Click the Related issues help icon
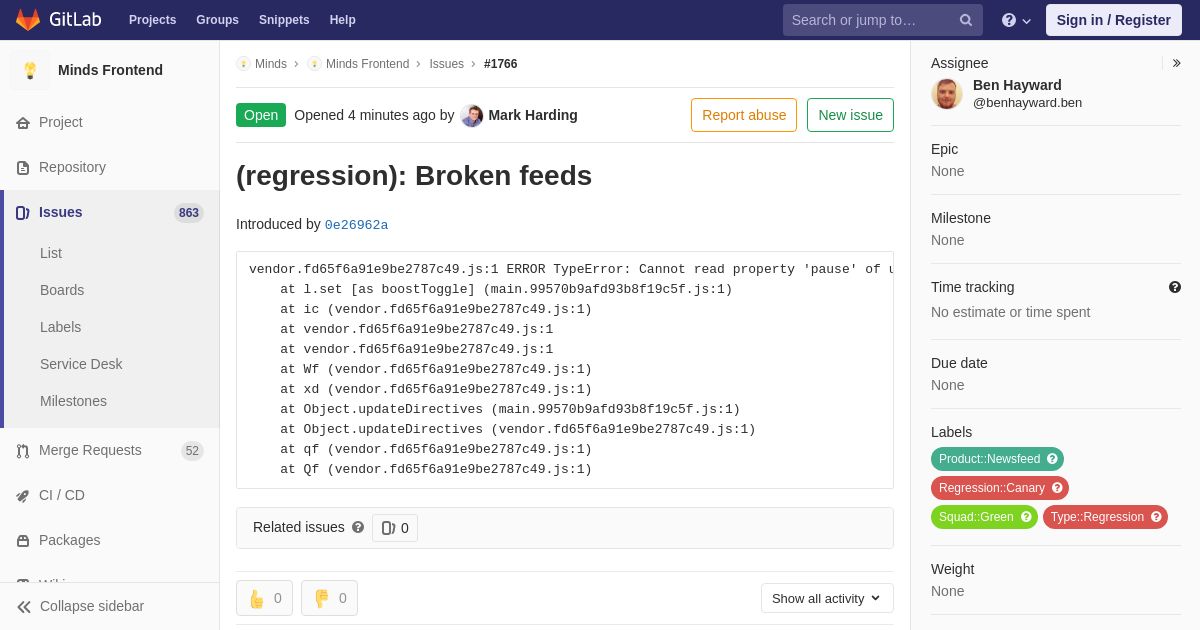This screenshot has width=1200, height=630. (358, 527)
